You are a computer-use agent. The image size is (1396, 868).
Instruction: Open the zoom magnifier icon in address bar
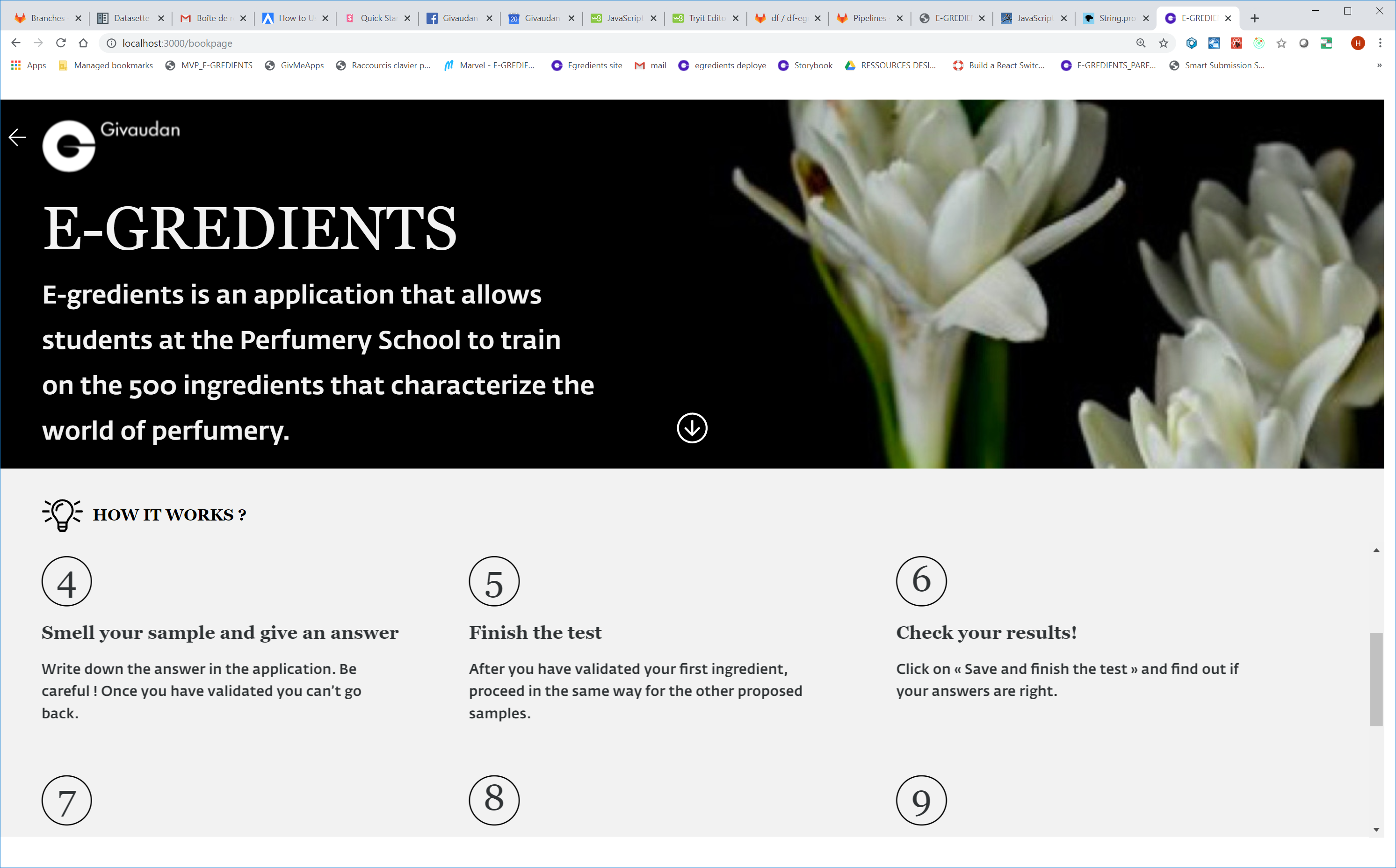pyautogui.click(x=1141, y=43)
